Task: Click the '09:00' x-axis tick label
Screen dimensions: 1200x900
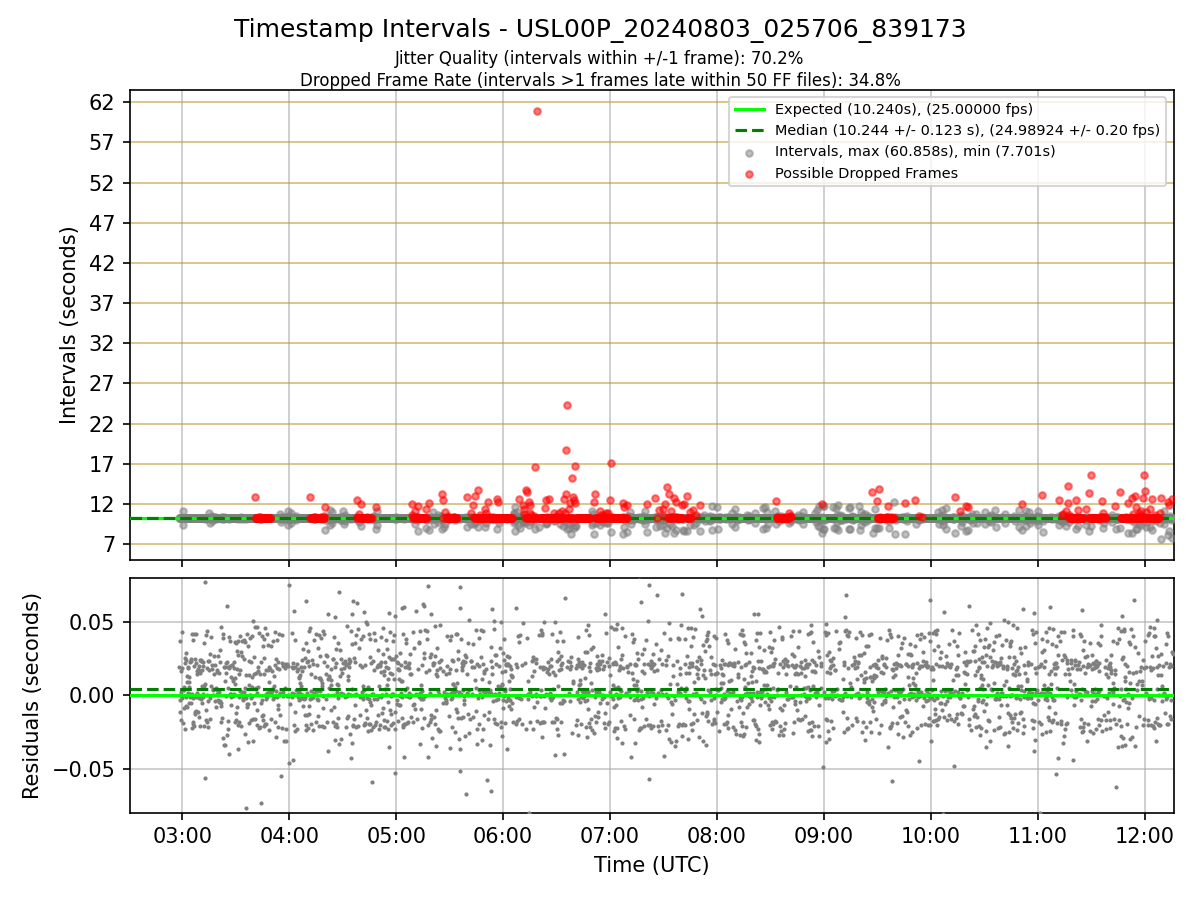Action: pyautogui.click(x=824, y=835)
